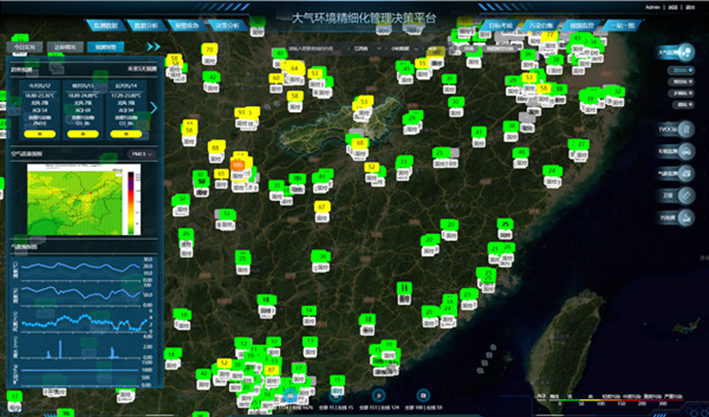709x417 pixels.
Task: Click bottom circular icon above '全部 151 | 在线 124'
Action: (379, 396)
